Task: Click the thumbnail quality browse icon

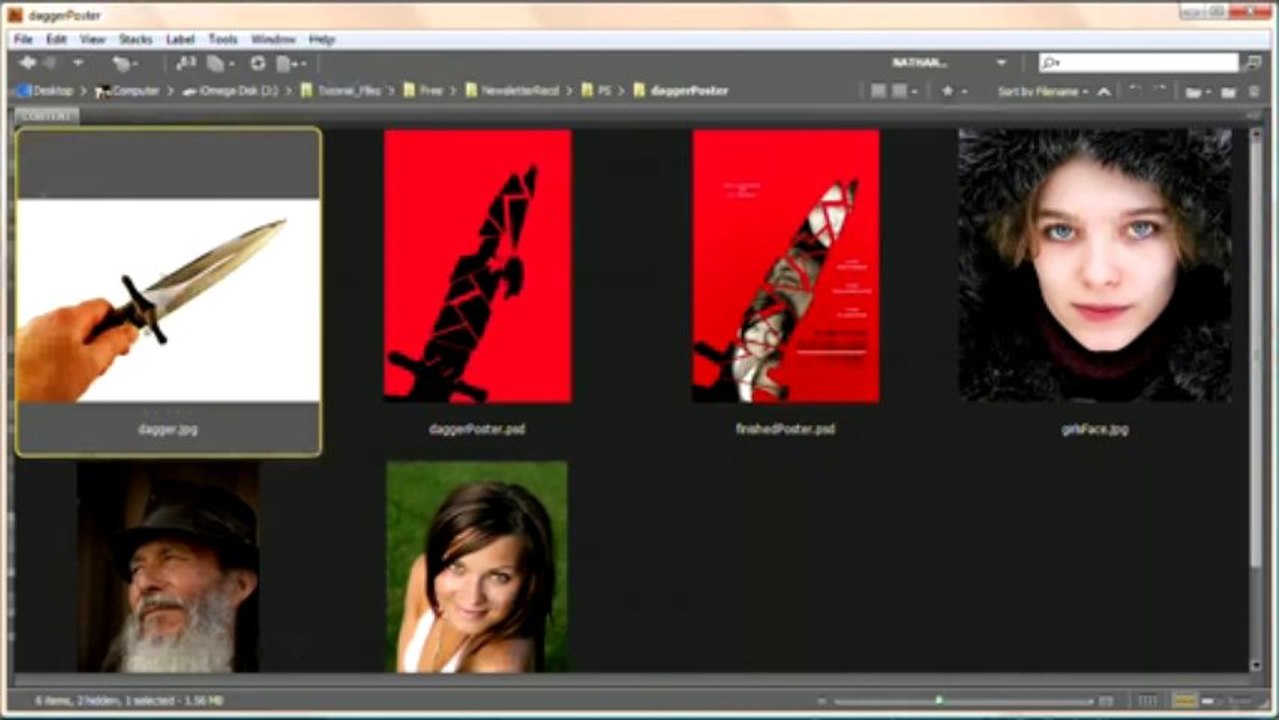Action: (x=878, y=91)
